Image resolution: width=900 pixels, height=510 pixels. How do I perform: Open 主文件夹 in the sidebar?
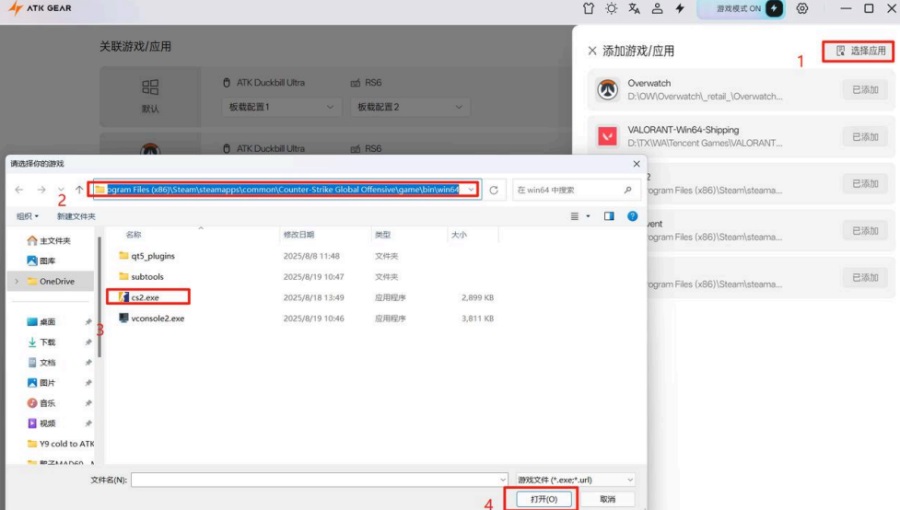(49, 241)
